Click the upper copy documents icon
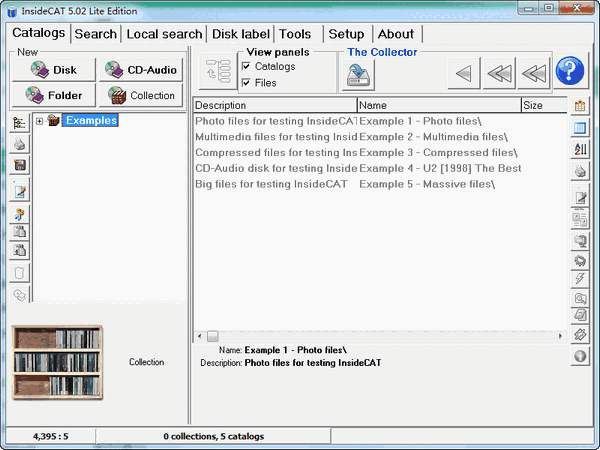Screen dimensions: 600x450 click(x=19, y=232)
